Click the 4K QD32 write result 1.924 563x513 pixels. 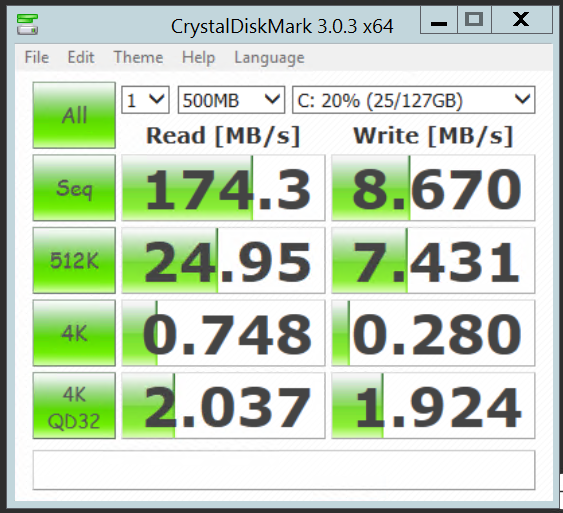[x=433, y=405]
